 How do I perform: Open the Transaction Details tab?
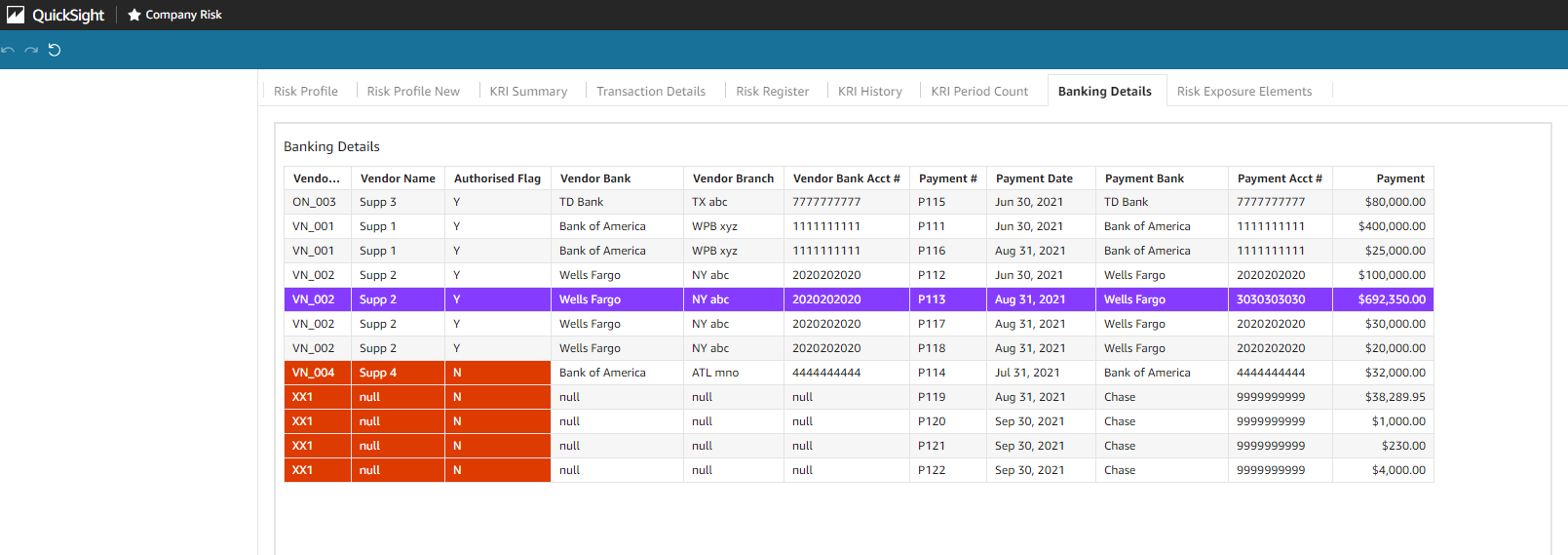coord(650,91)
